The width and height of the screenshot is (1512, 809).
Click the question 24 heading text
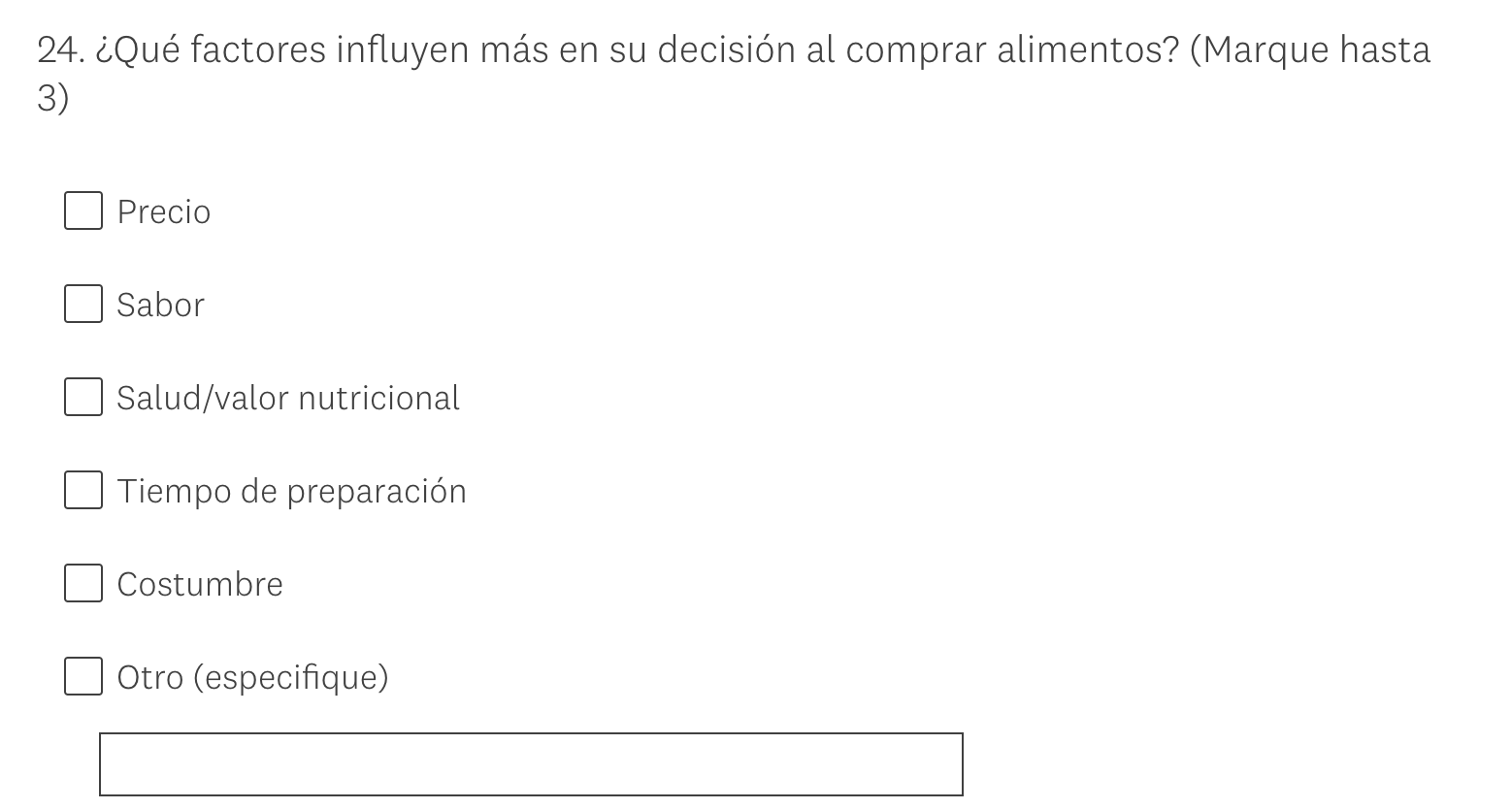[733, 50]
